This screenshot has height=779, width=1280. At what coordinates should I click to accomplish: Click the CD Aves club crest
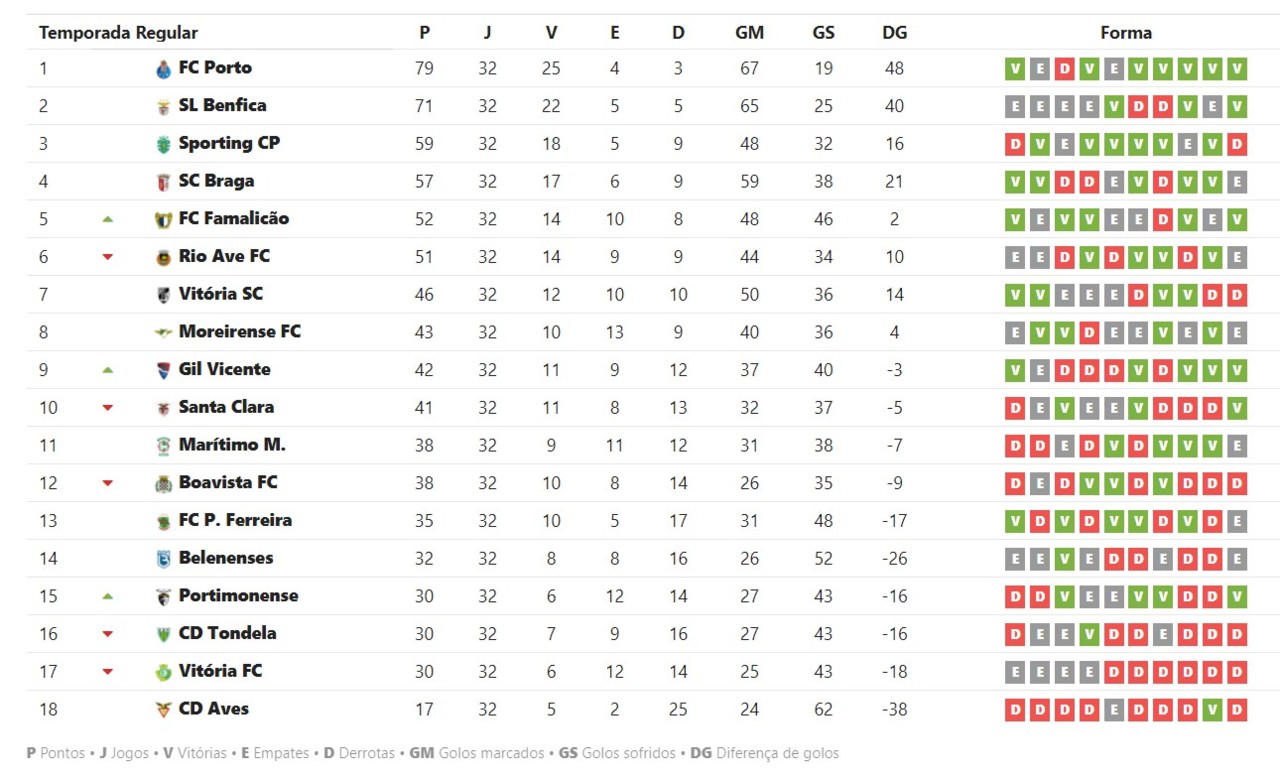point(164,710)
